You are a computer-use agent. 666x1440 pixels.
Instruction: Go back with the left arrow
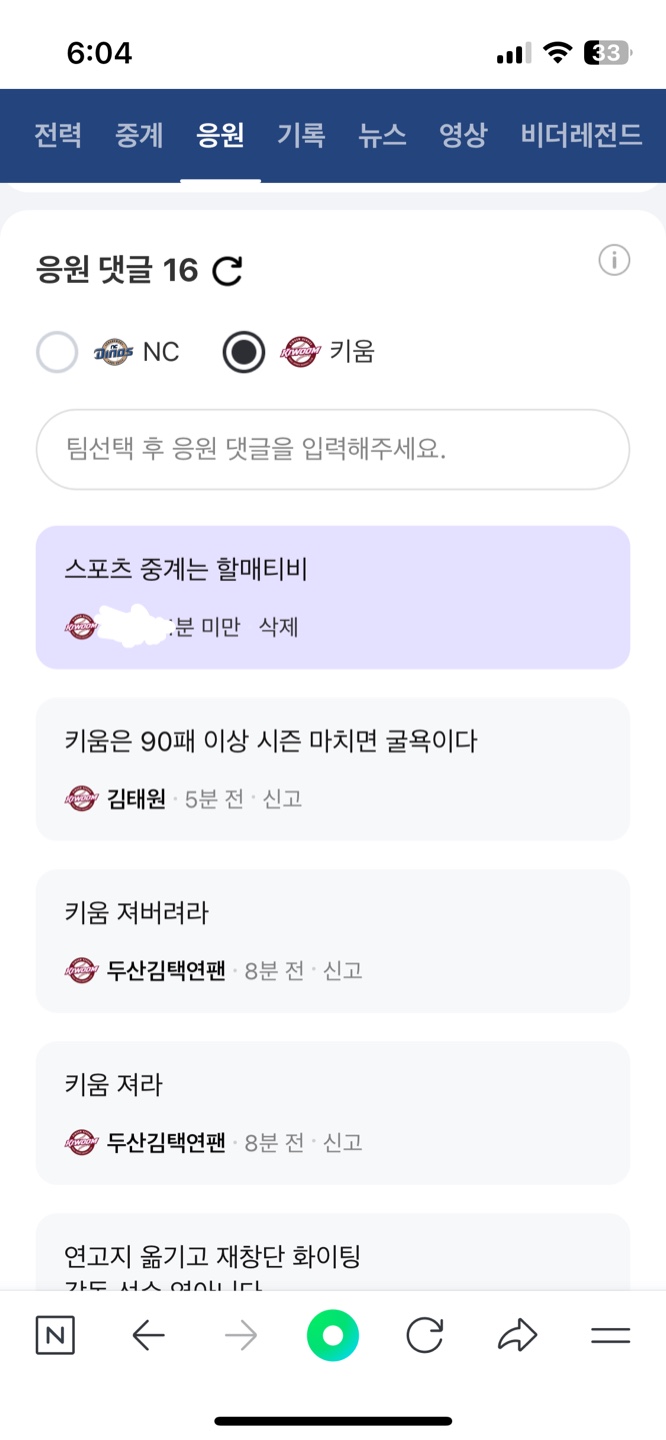point(148,1336)
